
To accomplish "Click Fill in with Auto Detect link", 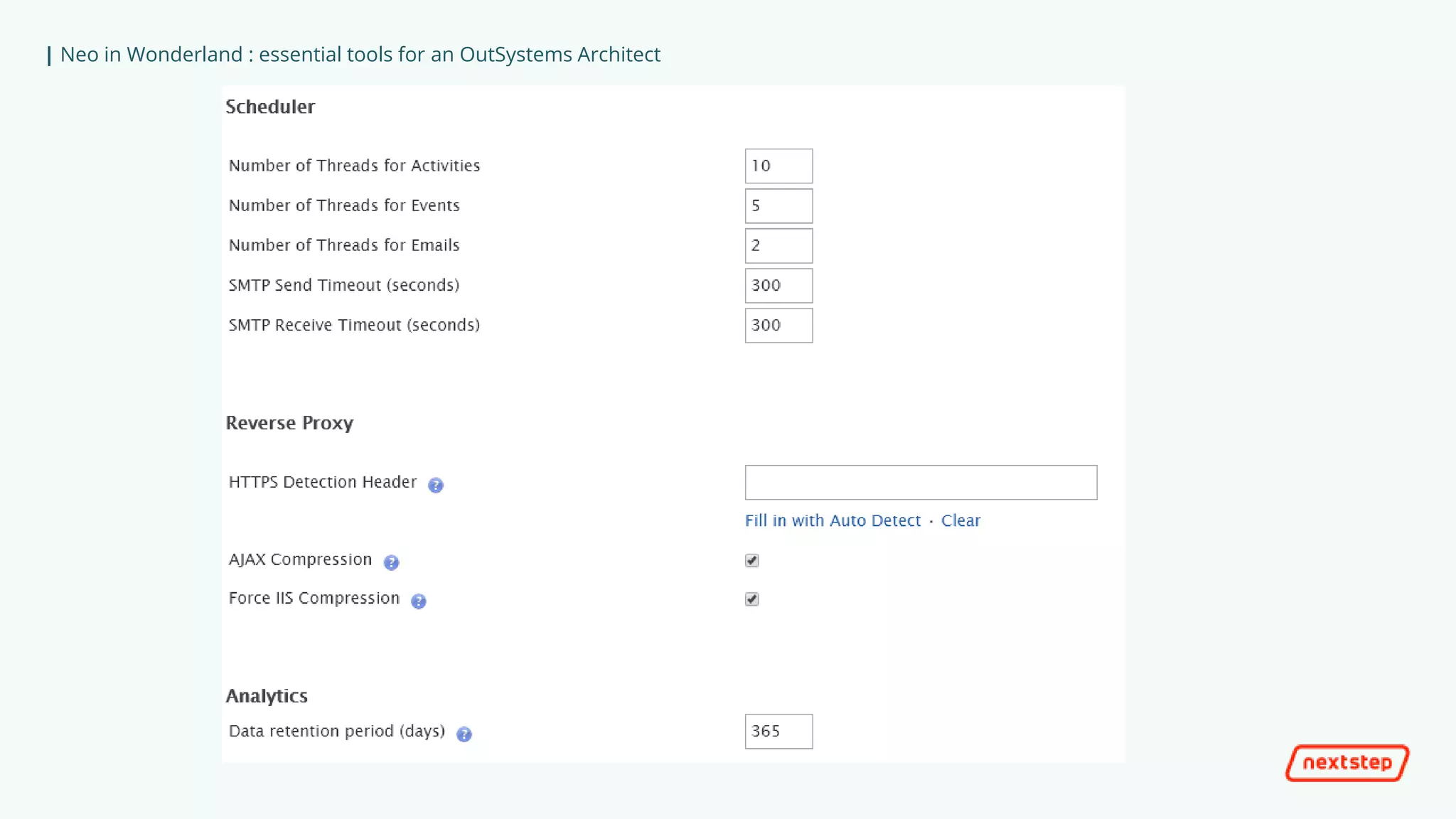I will pyautogui.click(x=833, y=520).
